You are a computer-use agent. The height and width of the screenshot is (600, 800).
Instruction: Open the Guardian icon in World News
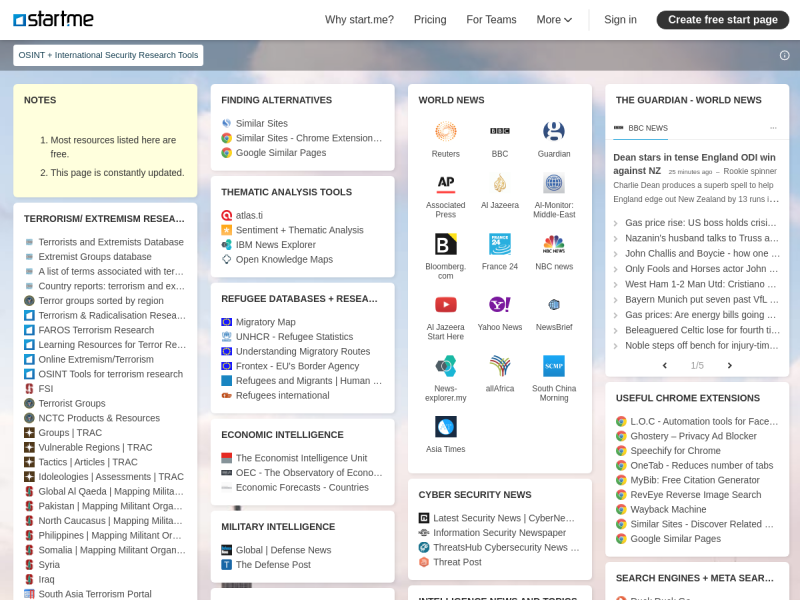click(554, 132)
